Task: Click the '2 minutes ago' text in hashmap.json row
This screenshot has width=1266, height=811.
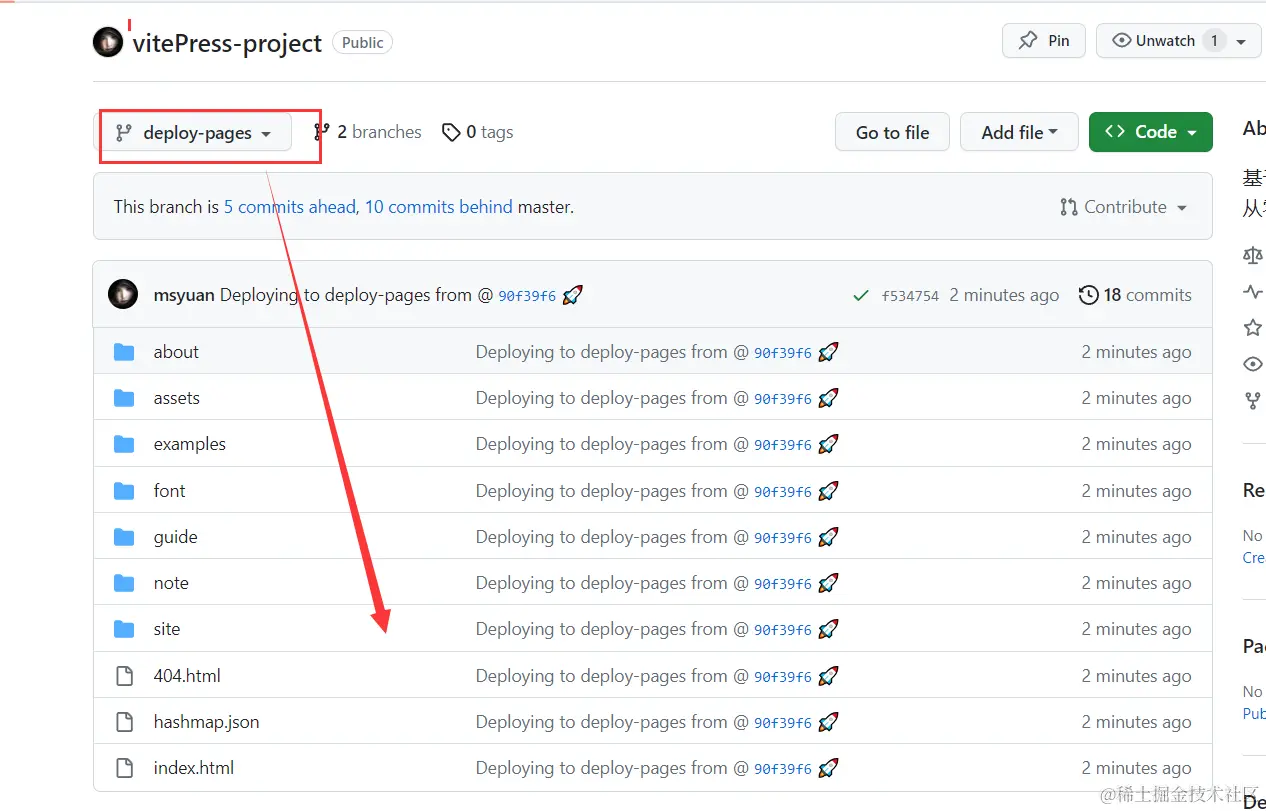Action: coord(1136,722)
